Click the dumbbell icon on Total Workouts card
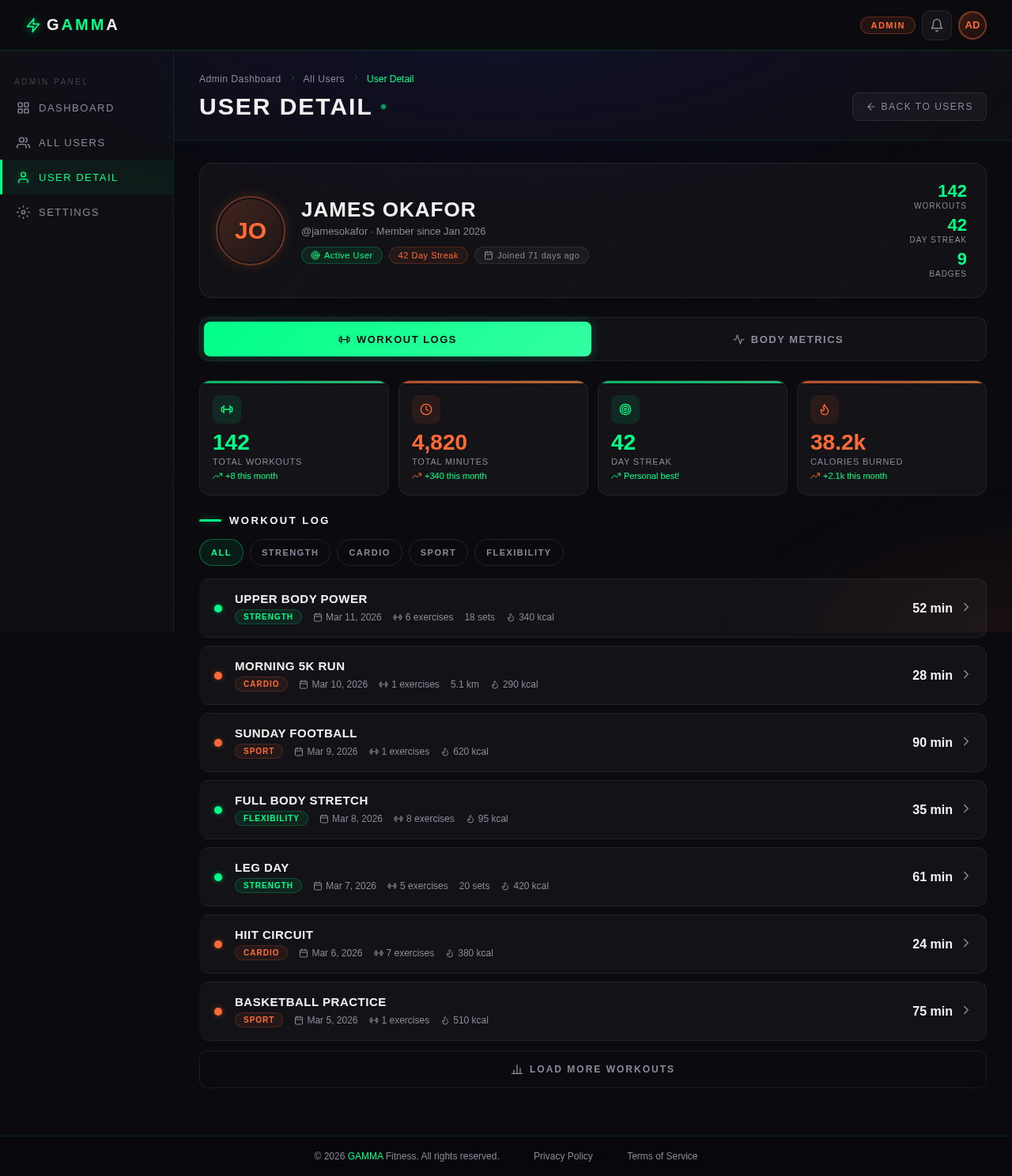The height and width of the screenshot is (1176, 1012). (227, 409)
